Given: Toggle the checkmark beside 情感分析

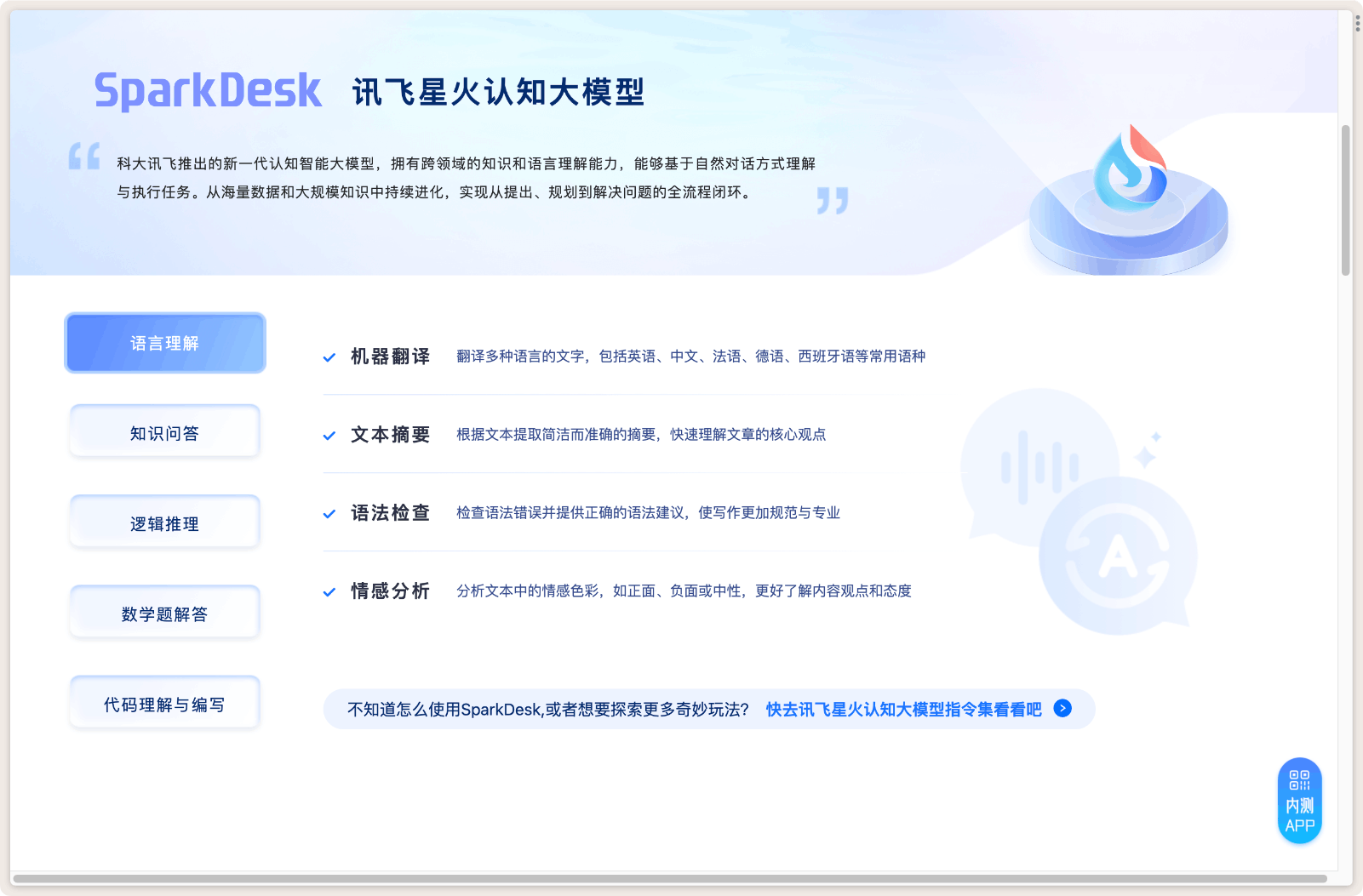Looking at the screenshot, I should [x=329, y=591].
